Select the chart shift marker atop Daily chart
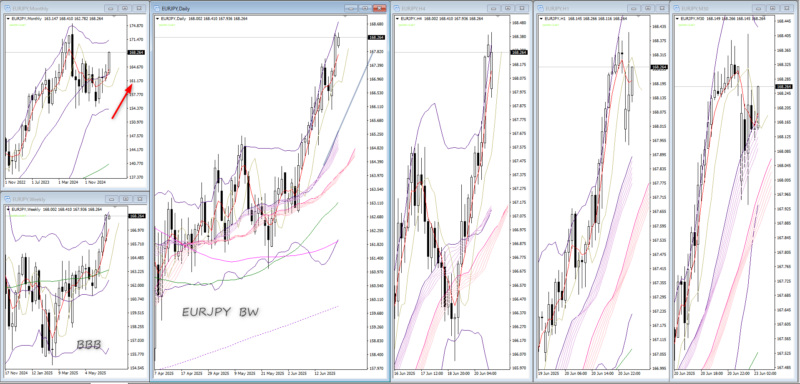This screenshot has height=384, width=800. coord(345,16)
